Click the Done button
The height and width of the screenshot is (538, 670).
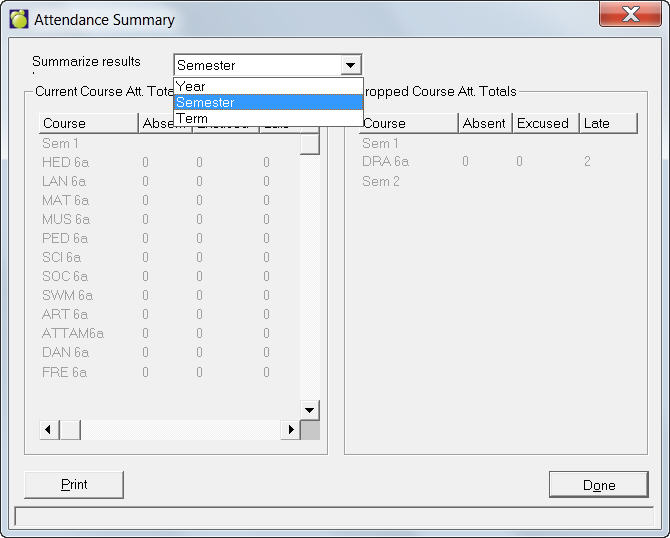point(598,485)
